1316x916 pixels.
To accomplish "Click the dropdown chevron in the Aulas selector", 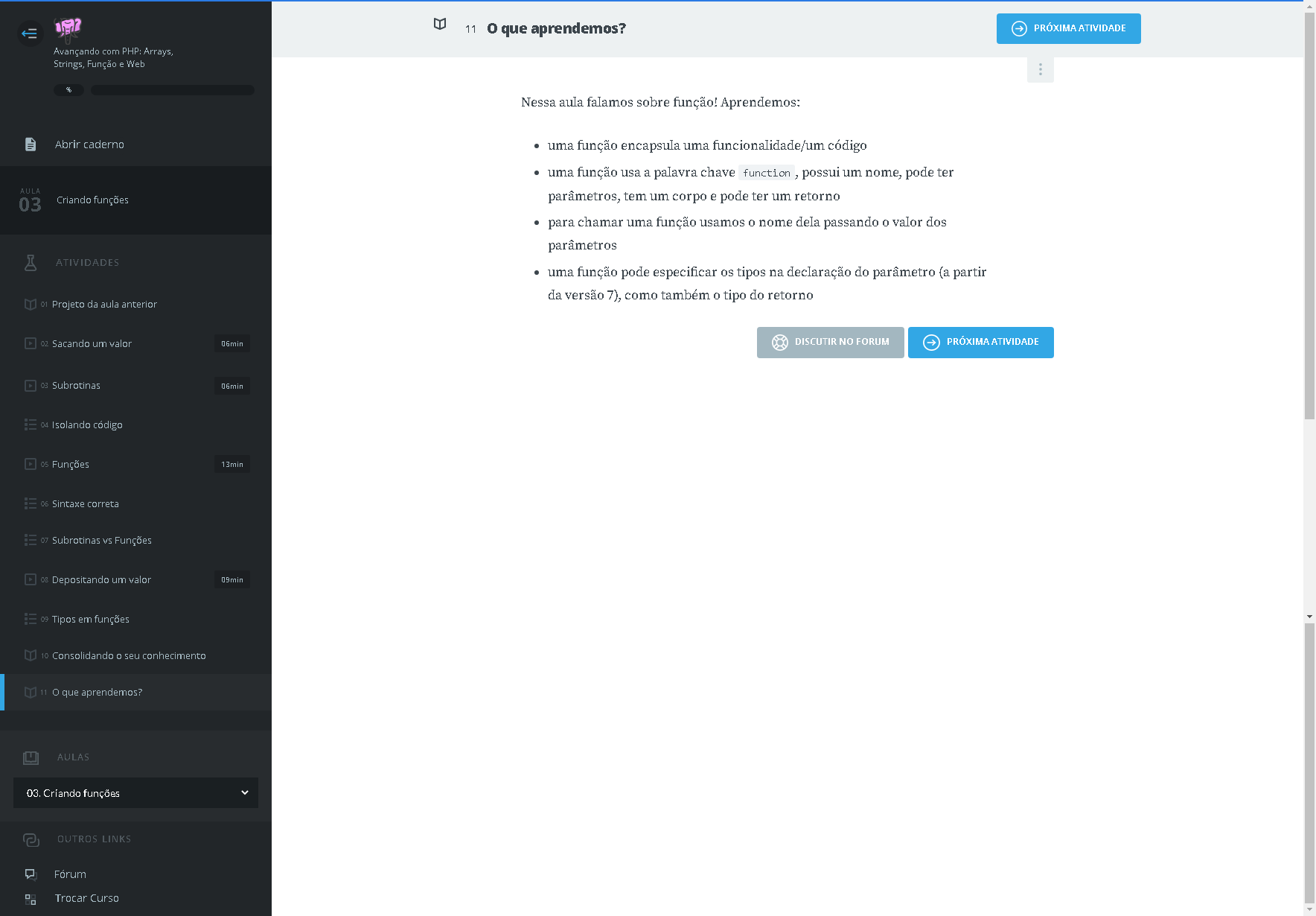I will pos(244,793).
